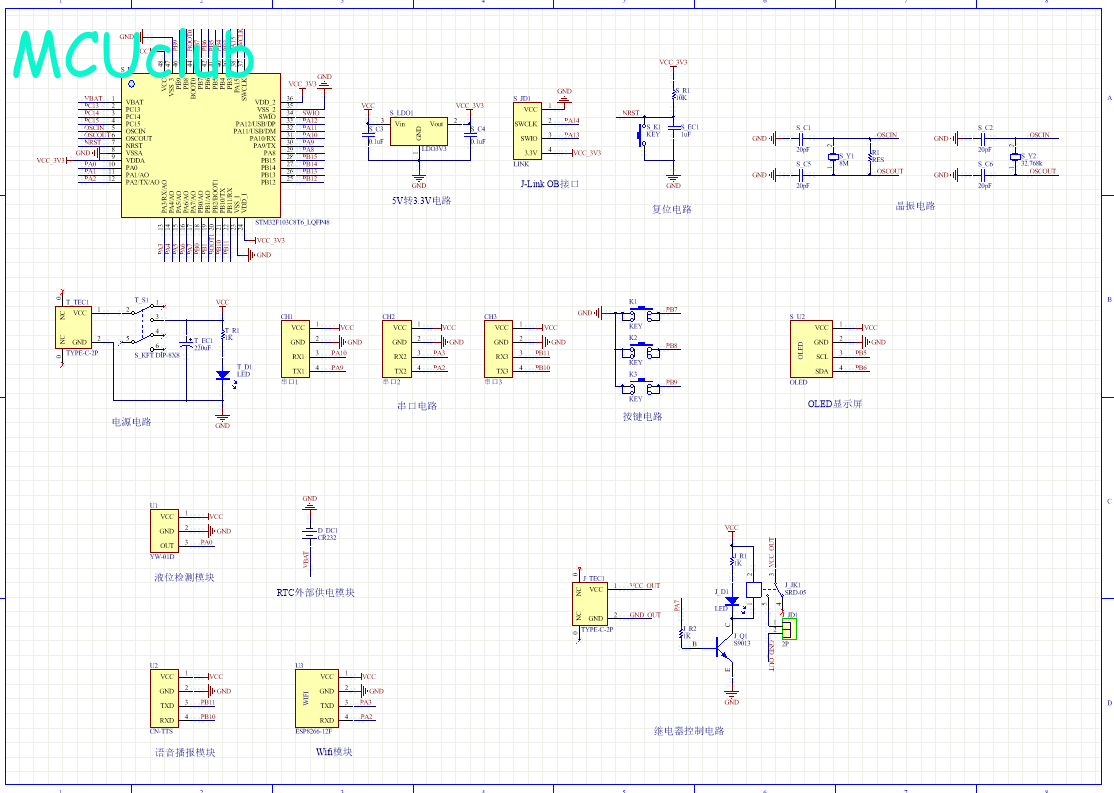Image resolution: width=1114 pixels, height=793 pixels.
Task: Click the S_C6 20pF capacitor
Action: [985, 175]
